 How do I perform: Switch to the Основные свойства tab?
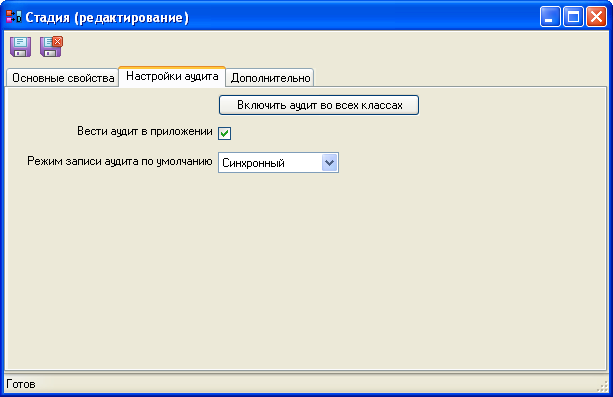point(63,78)
